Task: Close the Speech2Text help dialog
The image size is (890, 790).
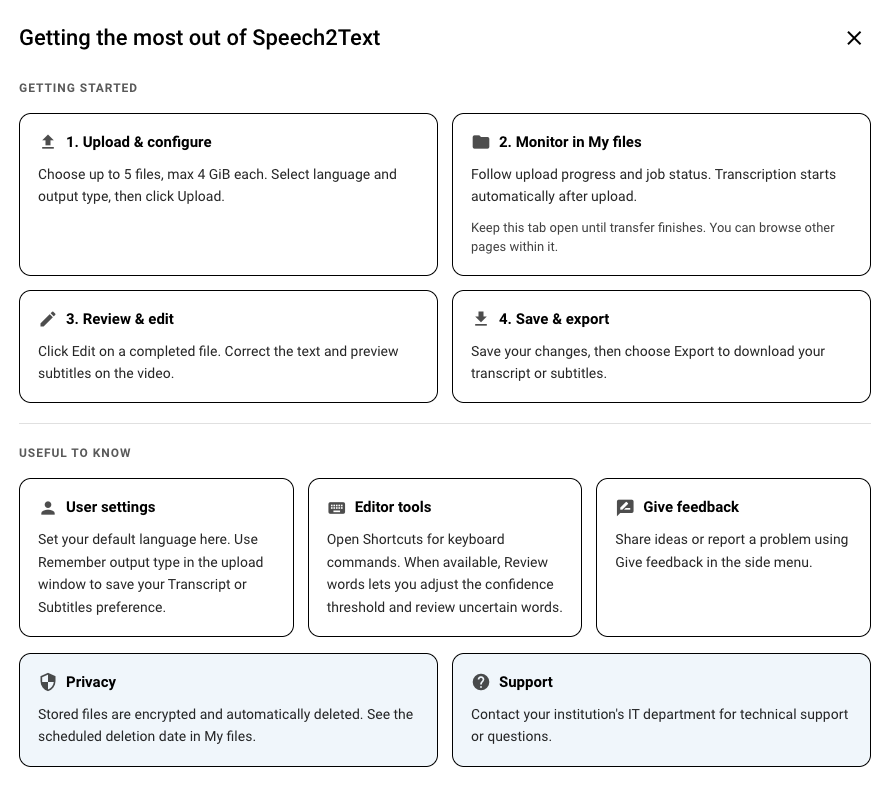Action: click(x=854, y=38)
